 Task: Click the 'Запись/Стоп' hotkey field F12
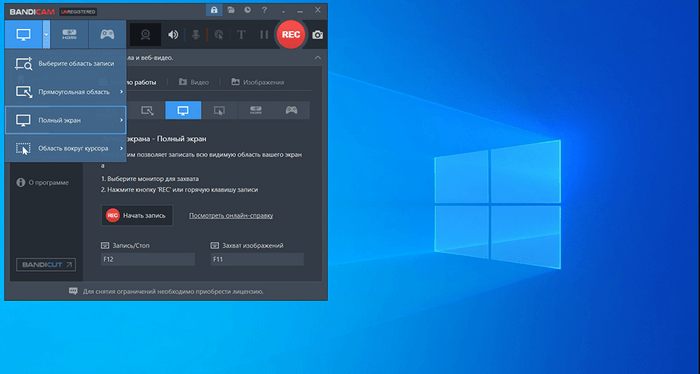pyautogui.click(x=148, y=259)
